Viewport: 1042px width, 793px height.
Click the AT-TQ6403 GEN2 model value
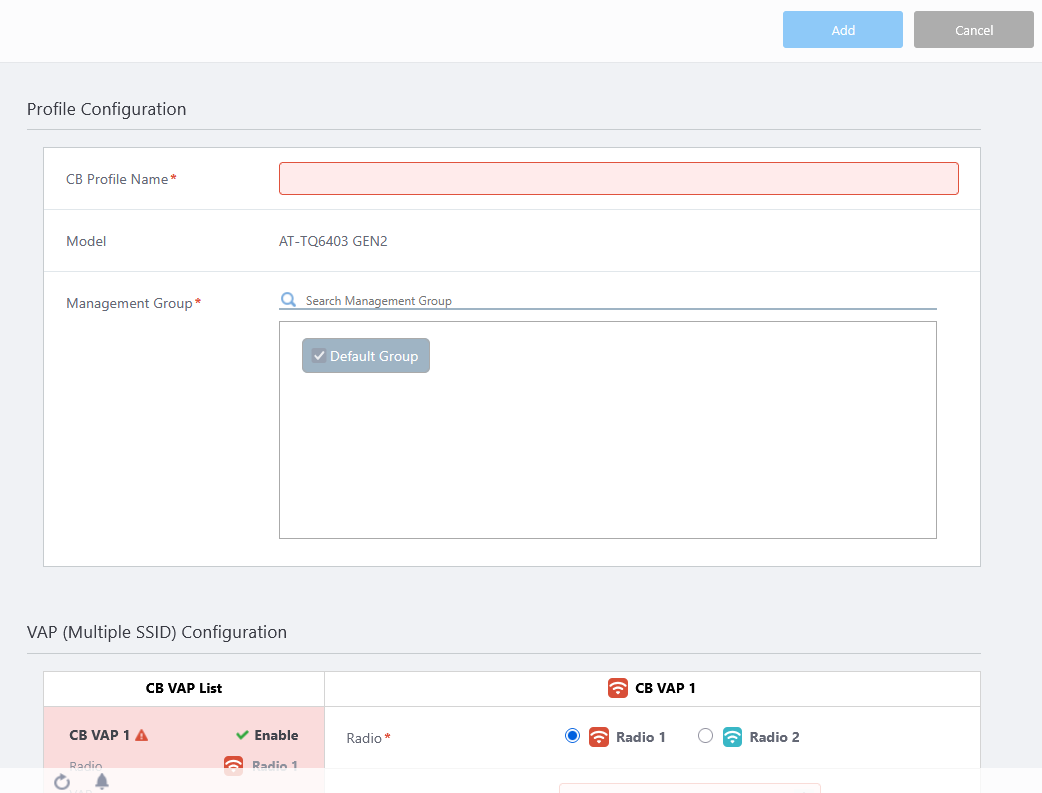[x=333, y=241]
